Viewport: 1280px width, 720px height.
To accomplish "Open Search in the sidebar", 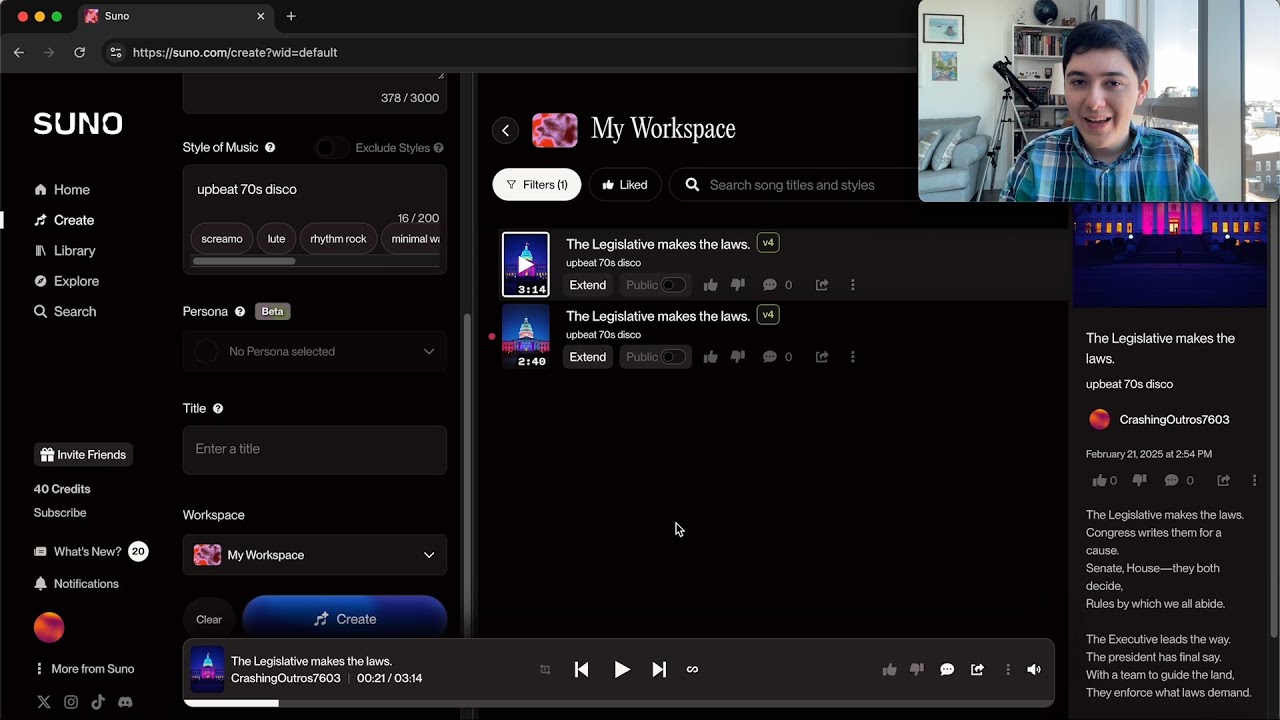I will point(65,312).
